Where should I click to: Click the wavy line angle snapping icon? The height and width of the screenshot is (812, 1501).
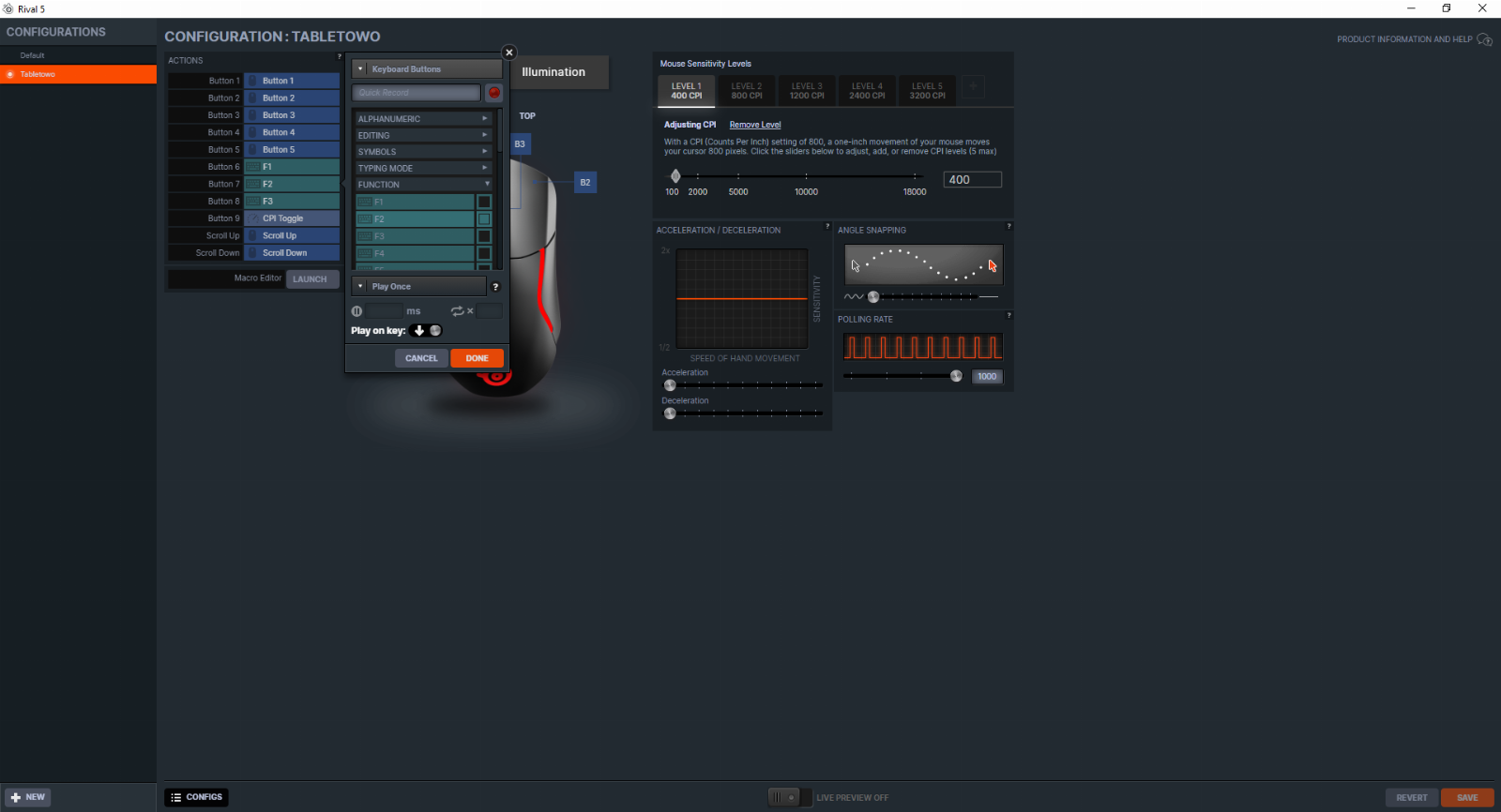854,297
